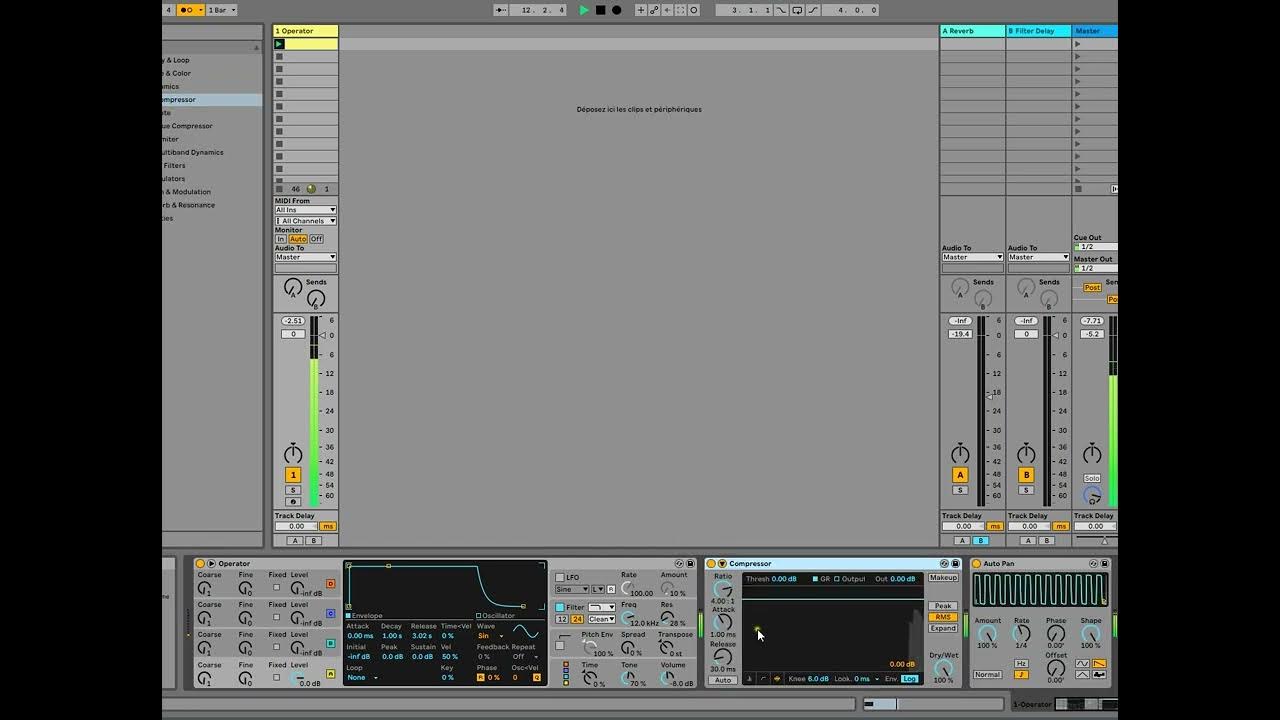Save Auto Pan preset with disk icon
This screenshot has height=720, width=1280.
point(1104,564)
